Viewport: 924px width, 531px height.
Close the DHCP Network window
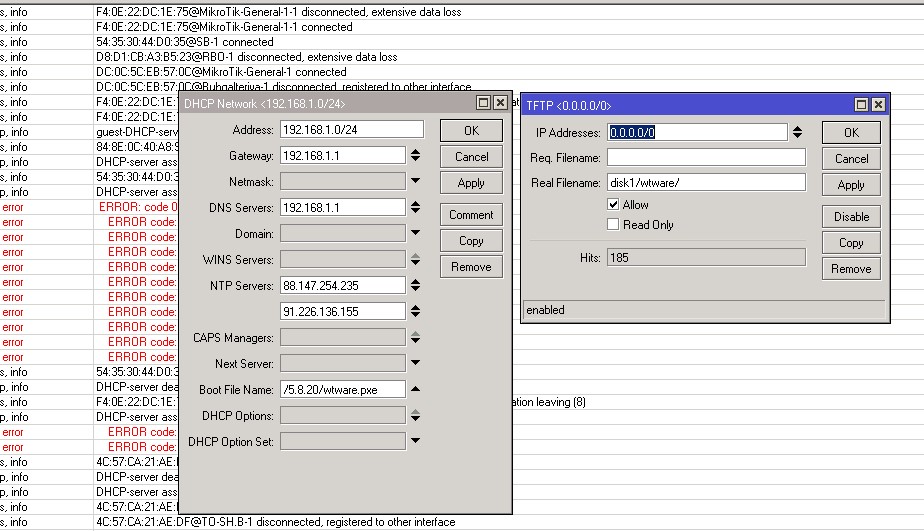pyautogui.click(x=500, y=103)
